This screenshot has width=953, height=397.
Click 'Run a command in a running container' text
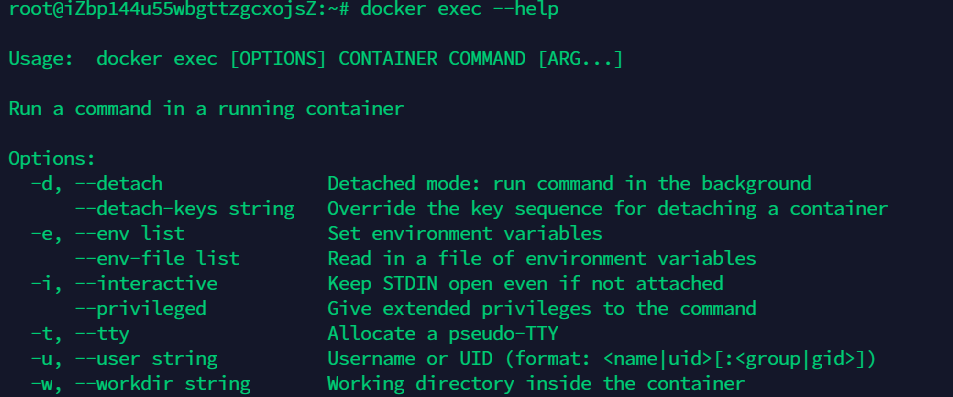click(207, 109)
